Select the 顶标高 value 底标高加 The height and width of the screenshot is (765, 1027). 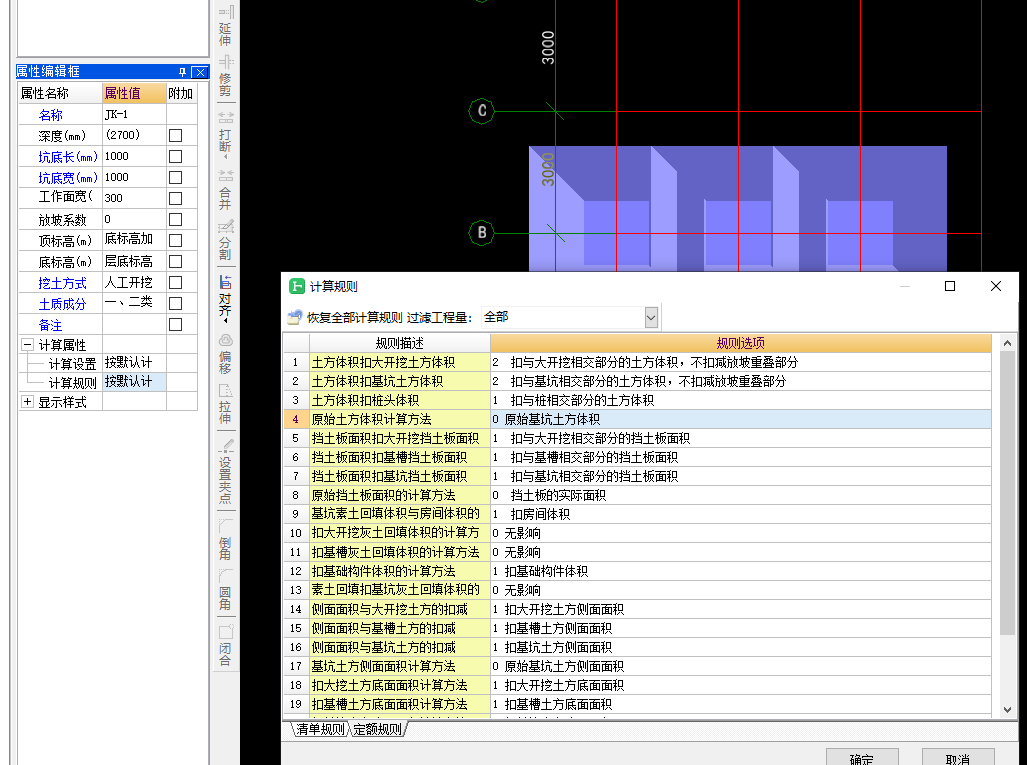(134, 240)
